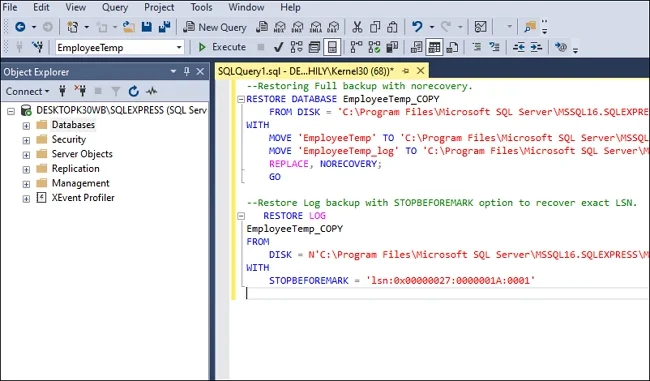Auto-hide the Object Explorer panel pin

(x=187, y=72)
